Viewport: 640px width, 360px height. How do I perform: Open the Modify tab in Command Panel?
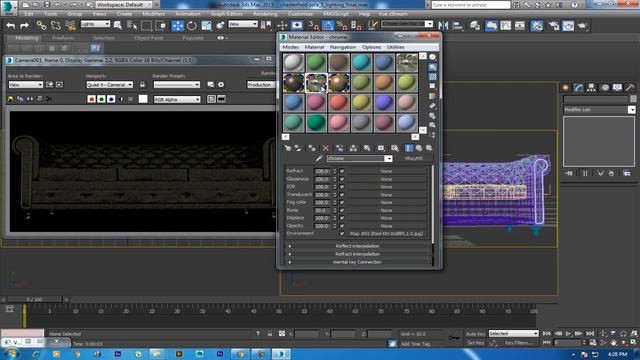tap(578, 87)
